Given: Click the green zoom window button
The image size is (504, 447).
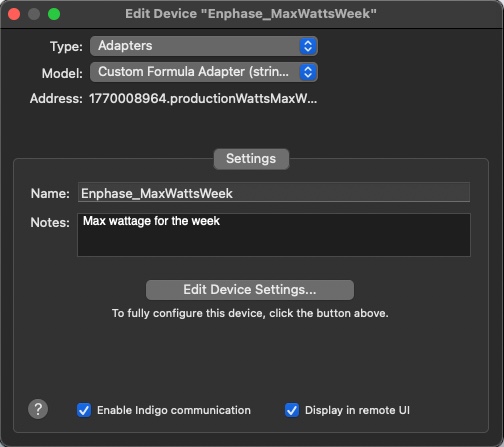Looking at the screenshot, I should pos(54,14).
